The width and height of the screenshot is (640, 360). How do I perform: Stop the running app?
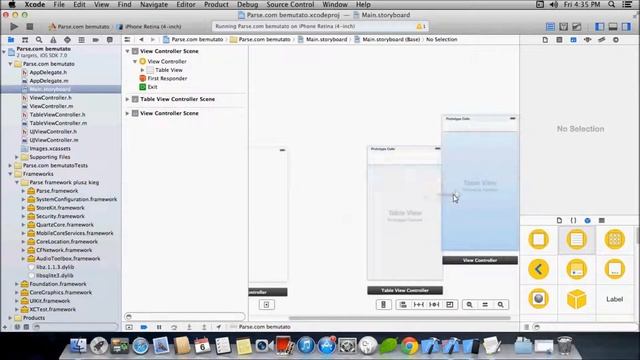coord(29,27)
